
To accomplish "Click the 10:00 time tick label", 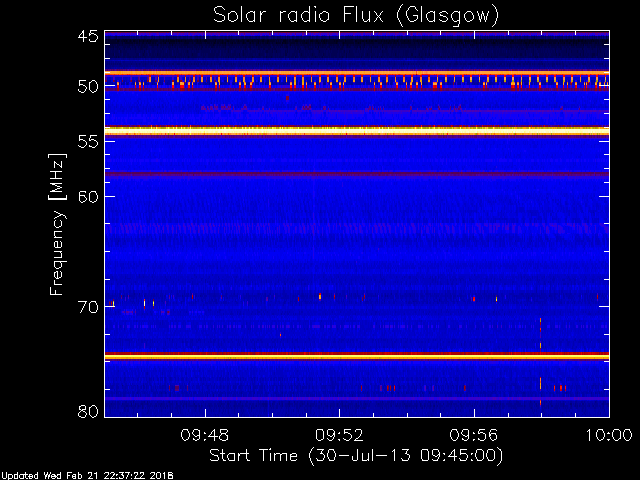I will pos(609,435).
